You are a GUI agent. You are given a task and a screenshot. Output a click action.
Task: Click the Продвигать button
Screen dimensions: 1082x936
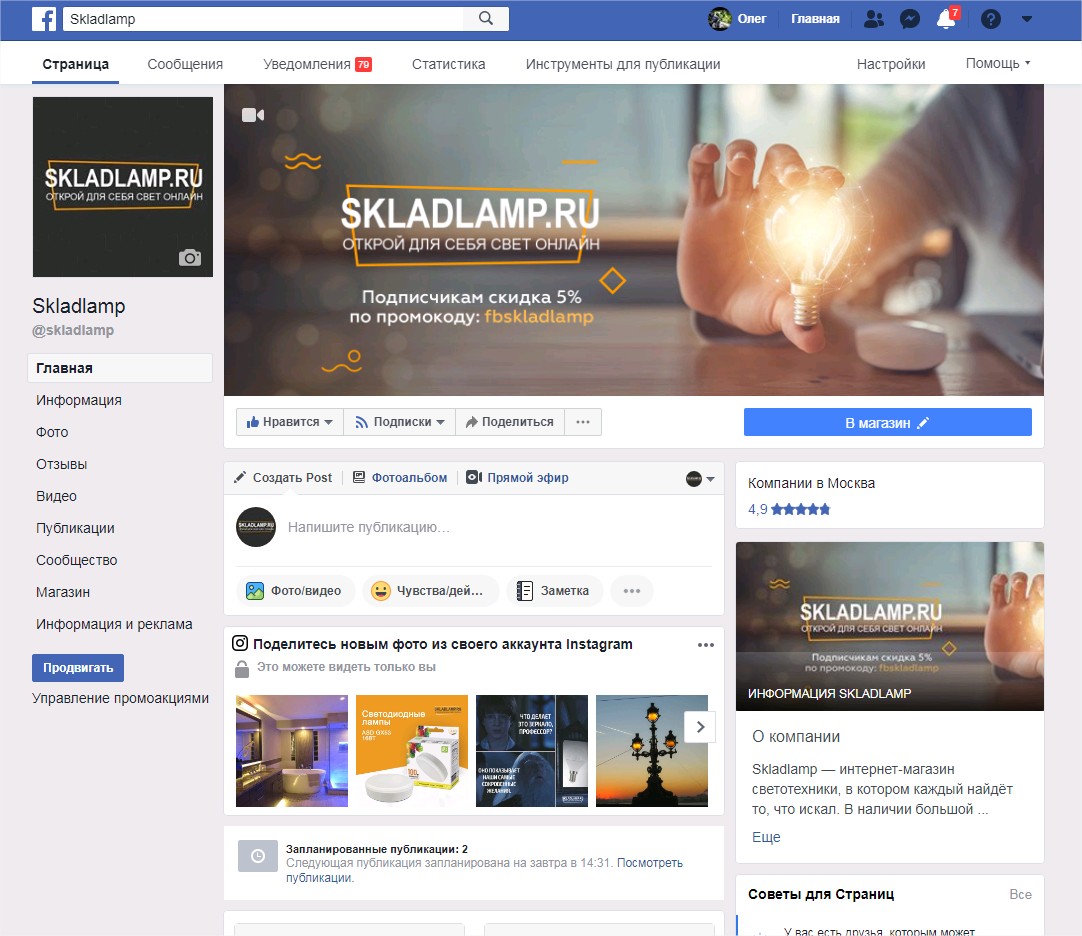pyautogui.click(x=78, y=667)
